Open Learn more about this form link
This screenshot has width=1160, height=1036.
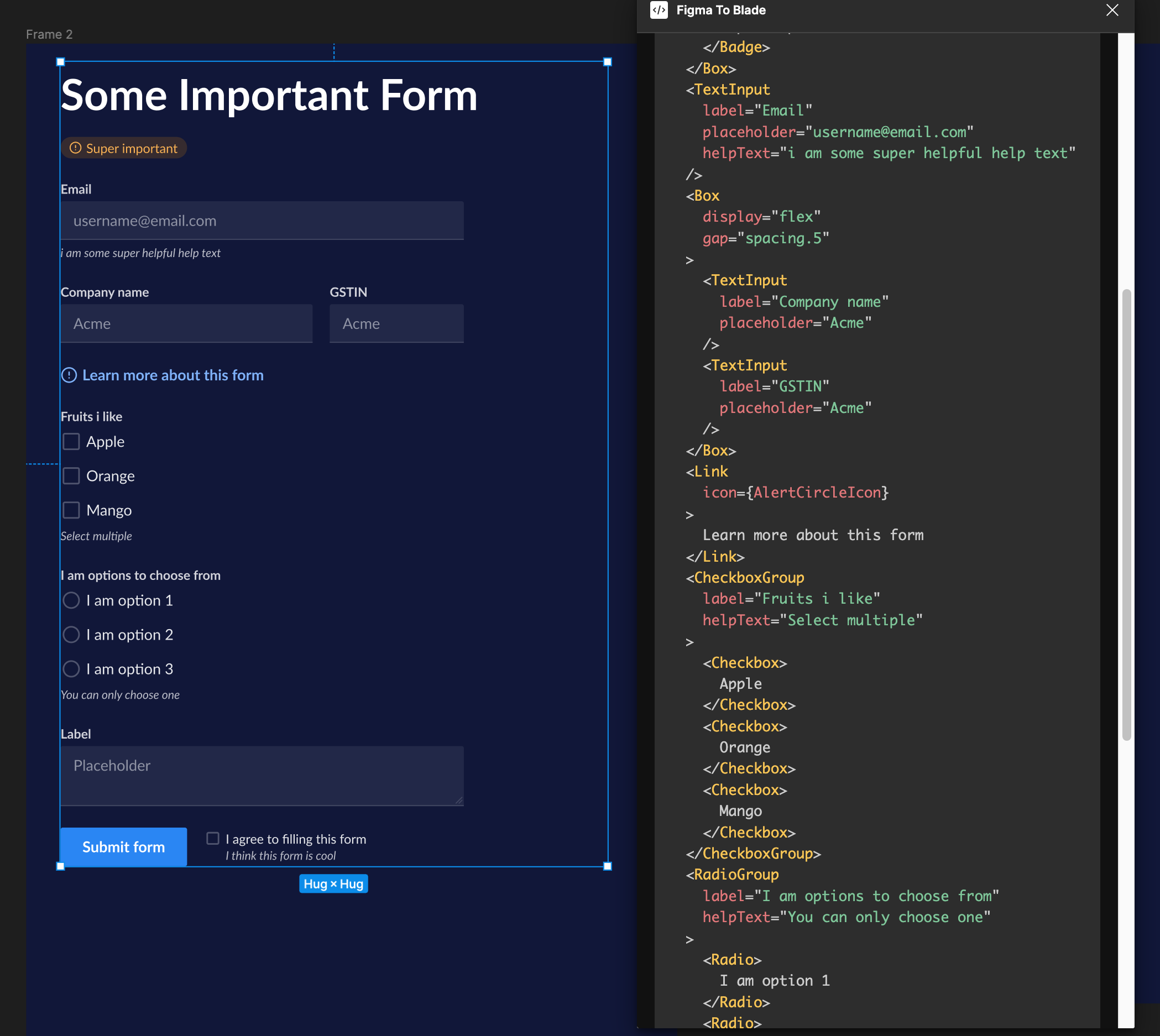click(x=173, y=375)
